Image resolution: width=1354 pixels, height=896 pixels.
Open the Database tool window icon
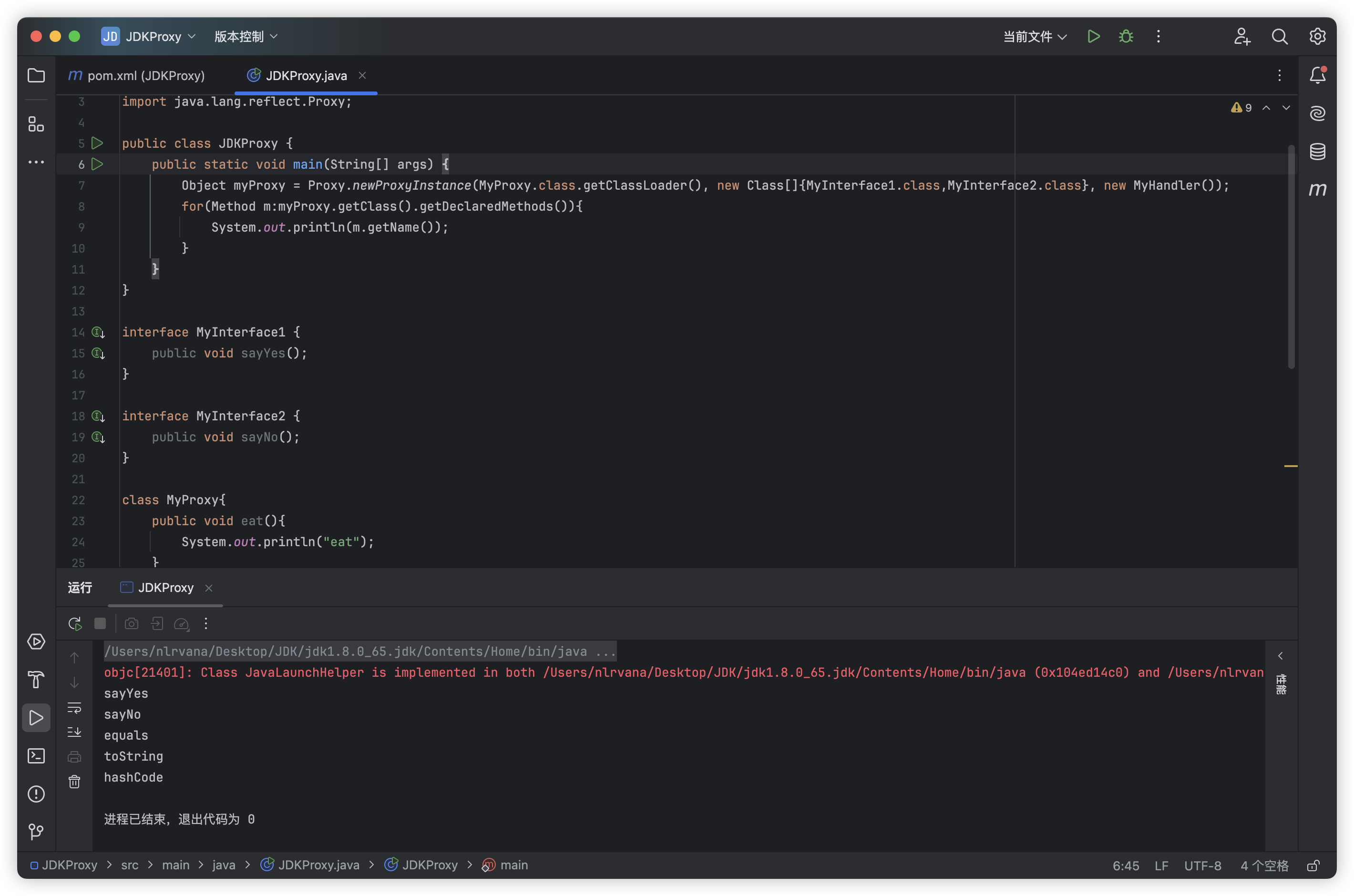pyautogui.click(x=1317, y=152)
